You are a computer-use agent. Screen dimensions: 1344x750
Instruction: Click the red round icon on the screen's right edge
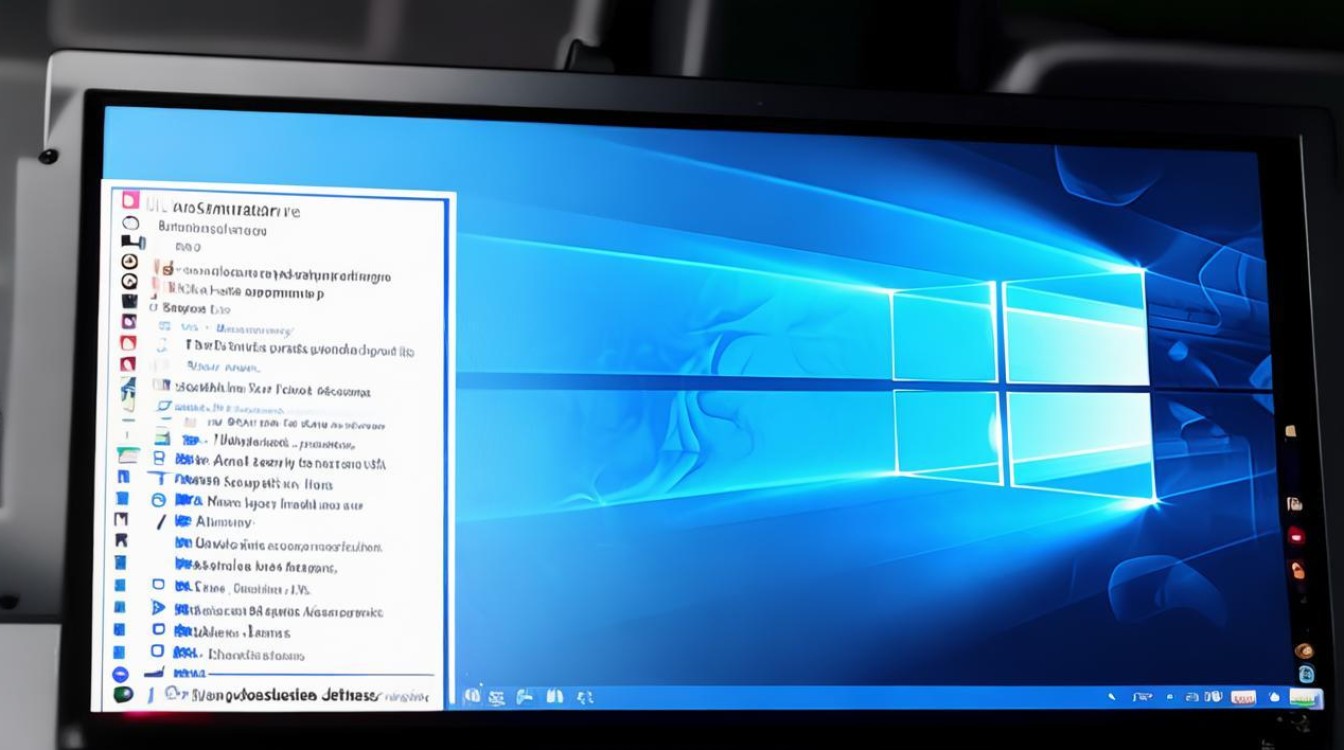1297,537
